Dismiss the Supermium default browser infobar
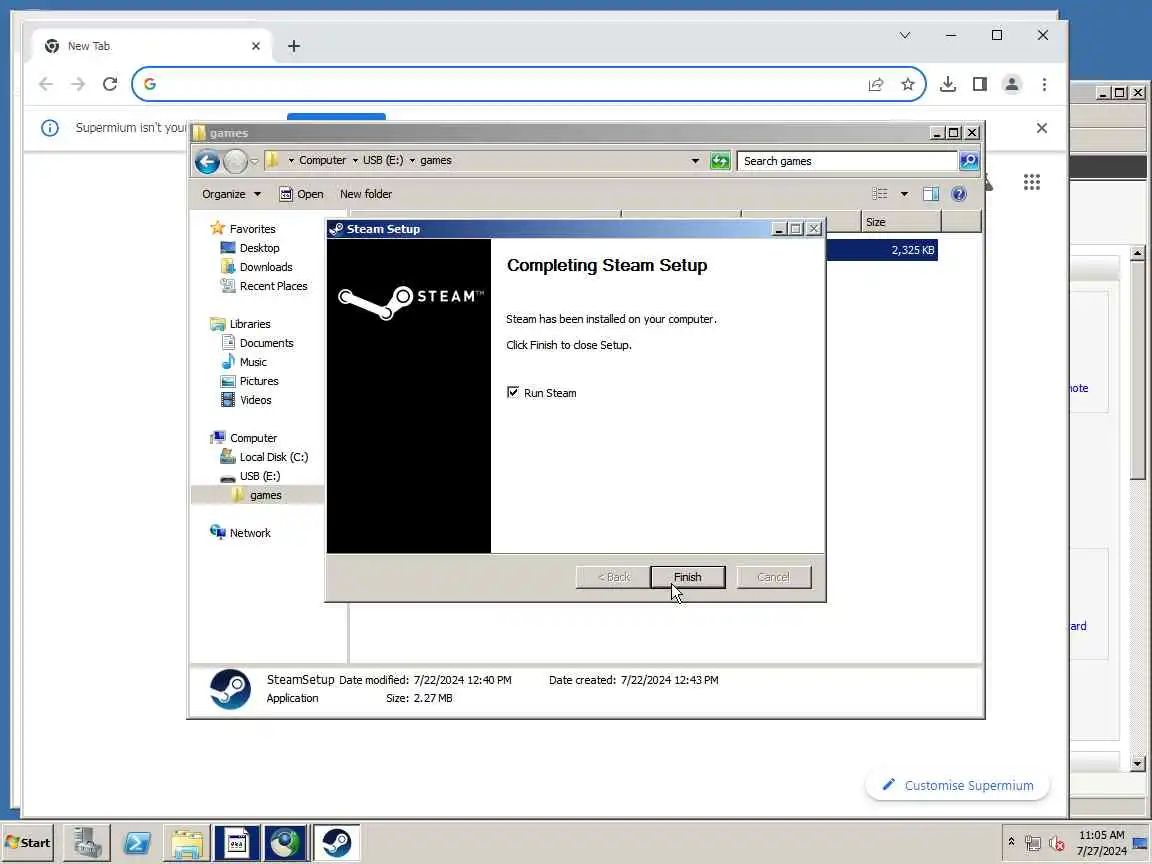The width and height of the screenshot is (1152, 864). [x=1042, y=128]
